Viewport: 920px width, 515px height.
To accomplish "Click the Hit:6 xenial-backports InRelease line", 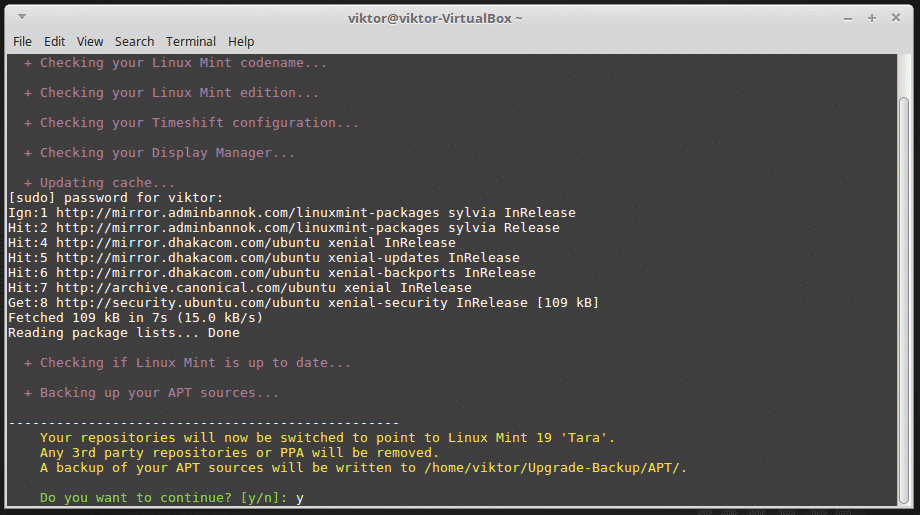I will coord(272,273).
